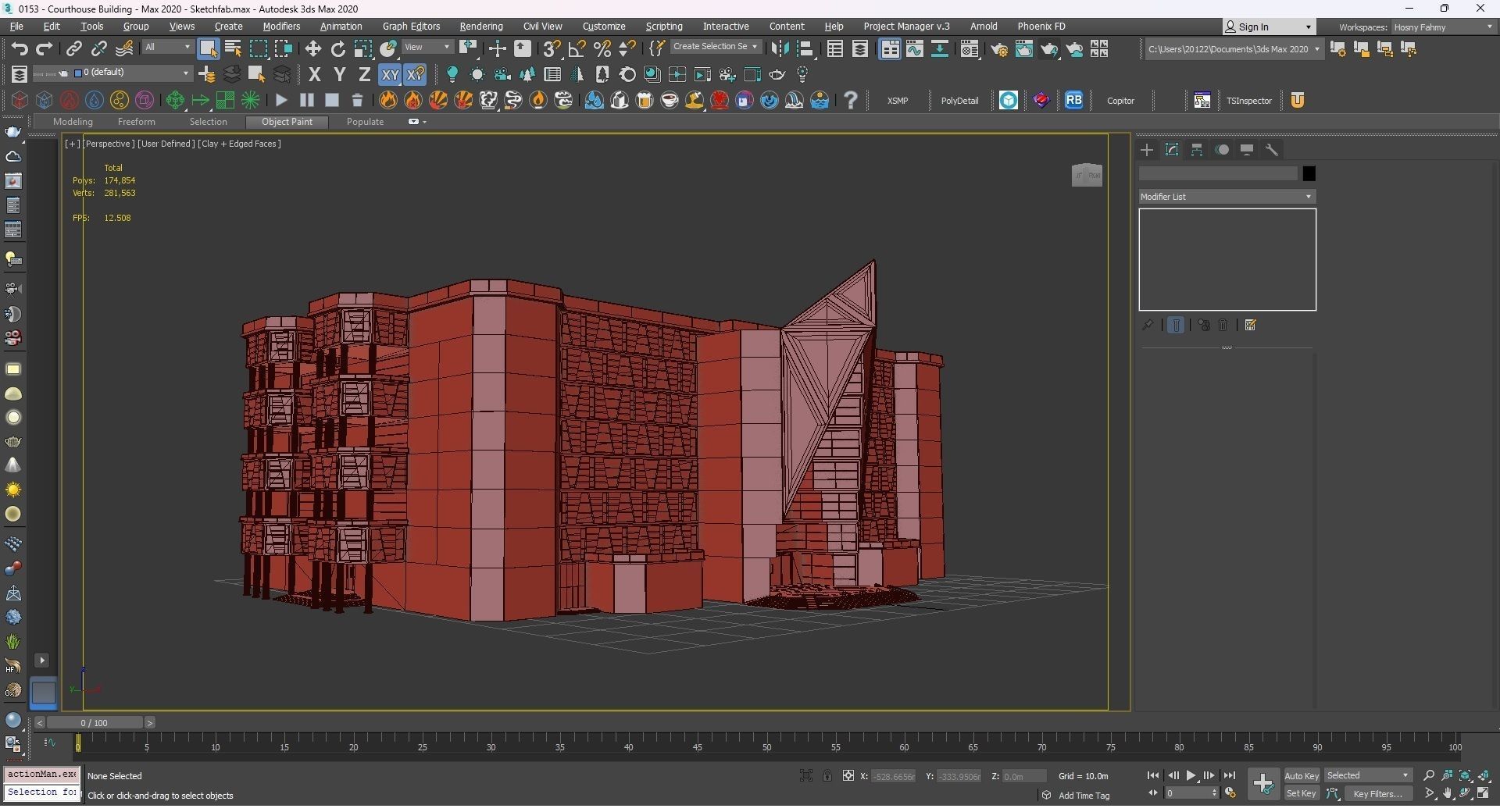
Task: Toggle Set Key mode
Action: [x=1302, y=793]
